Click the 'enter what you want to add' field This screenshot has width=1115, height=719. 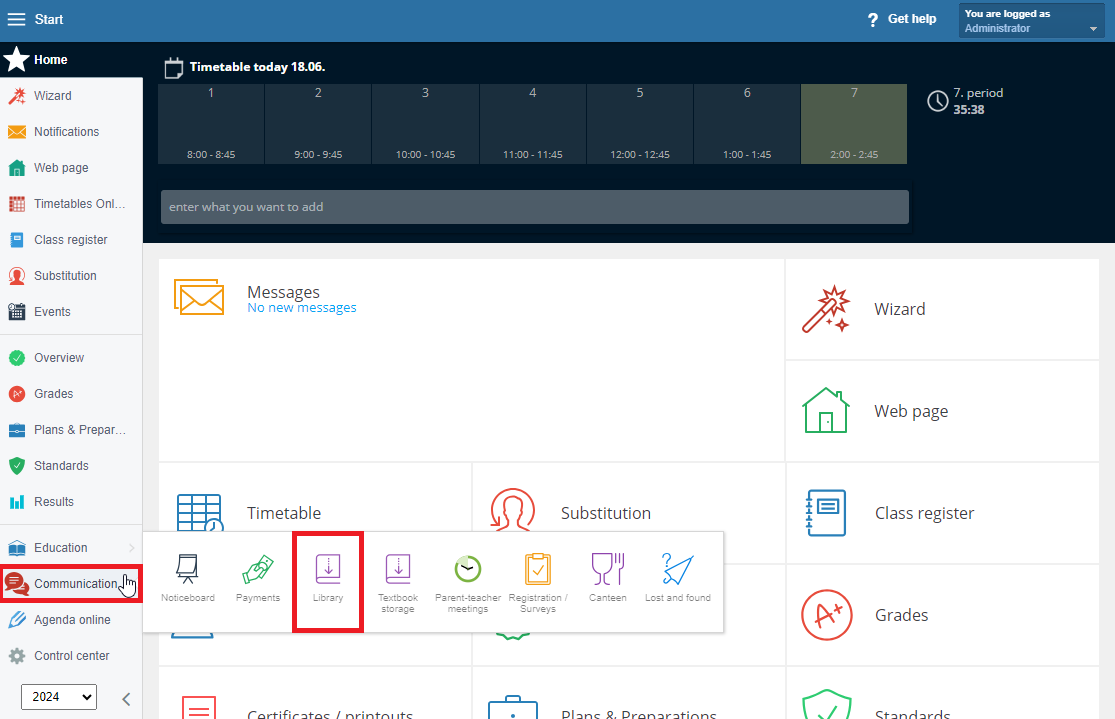535,207
